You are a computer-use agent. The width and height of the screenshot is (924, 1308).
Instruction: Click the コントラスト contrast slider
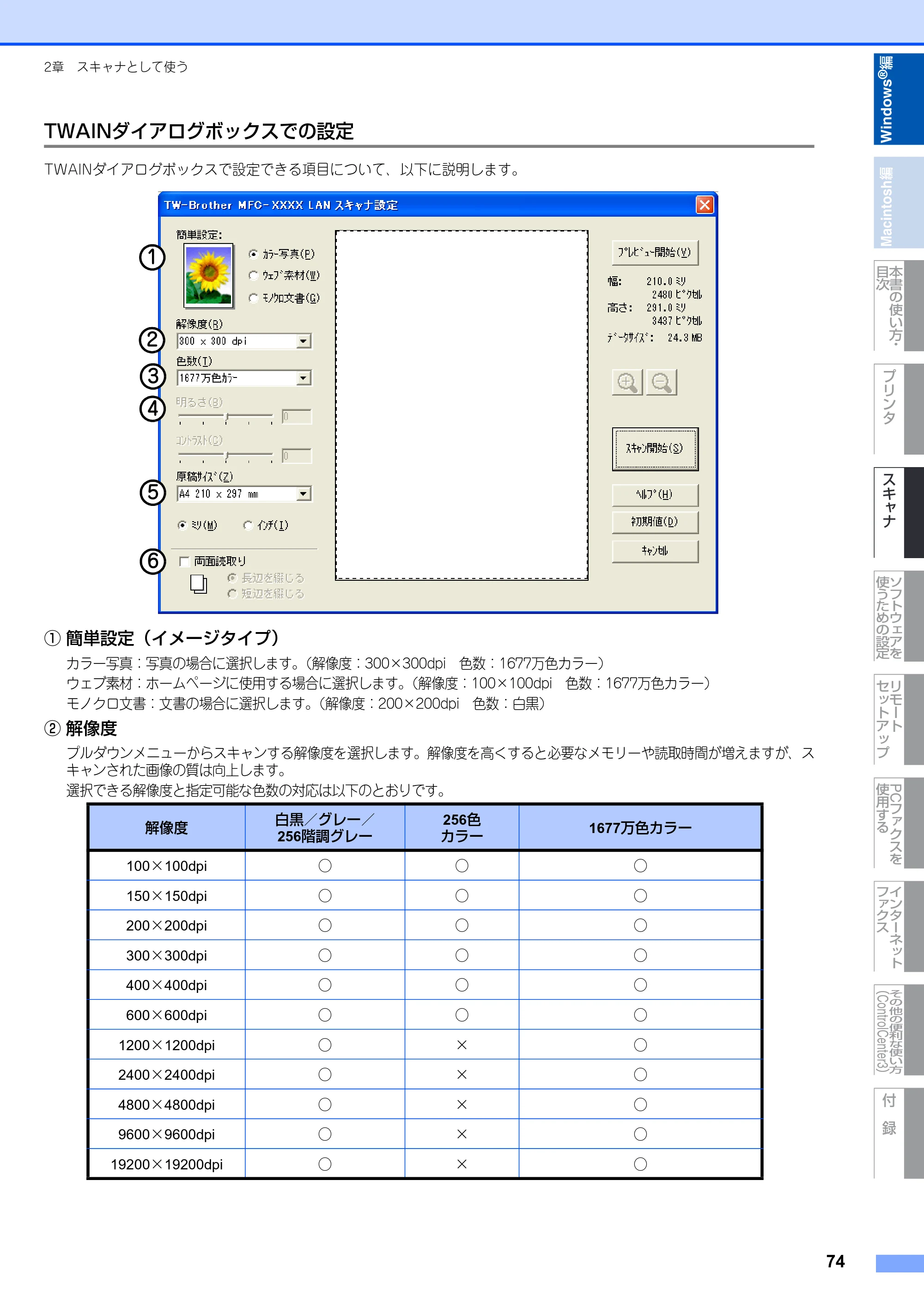coord(226,457)
